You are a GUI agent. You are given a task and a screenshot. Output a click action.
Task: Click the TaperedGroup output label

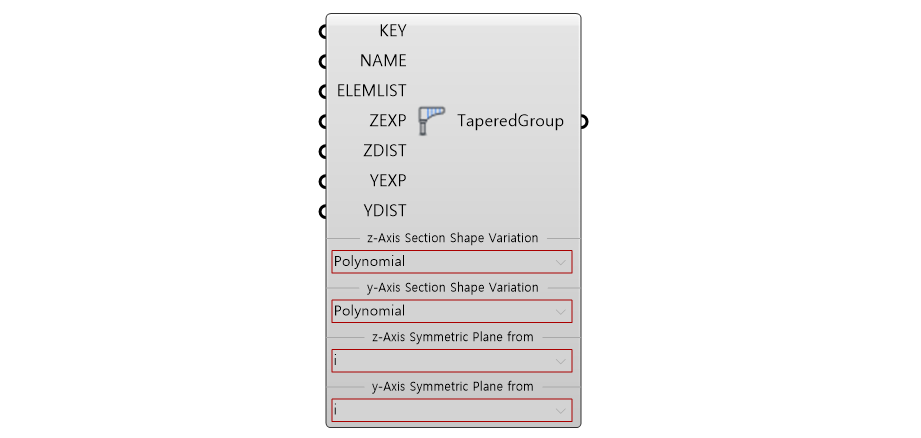tap(510, 121)
